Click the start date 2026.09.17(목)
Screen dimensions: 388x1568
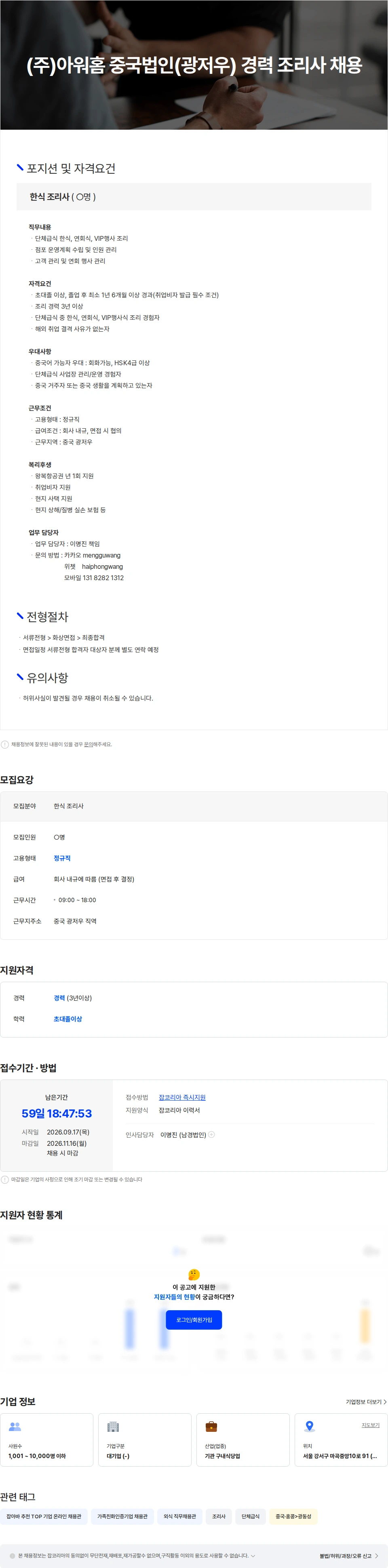tap(68, 1132)
